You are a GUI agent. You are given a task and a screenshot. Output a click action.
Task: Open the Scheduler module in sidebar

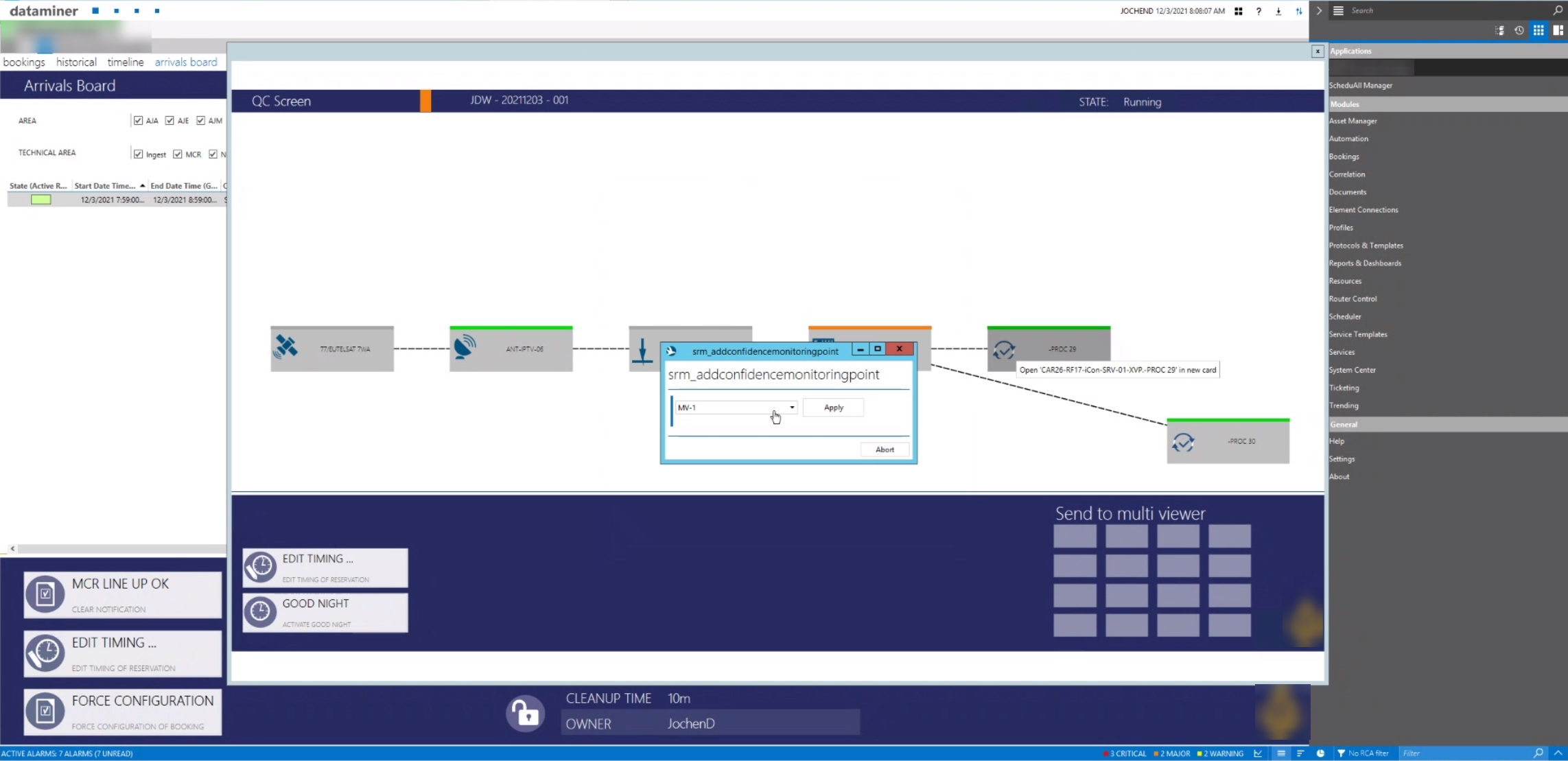tap(1345, 317)
